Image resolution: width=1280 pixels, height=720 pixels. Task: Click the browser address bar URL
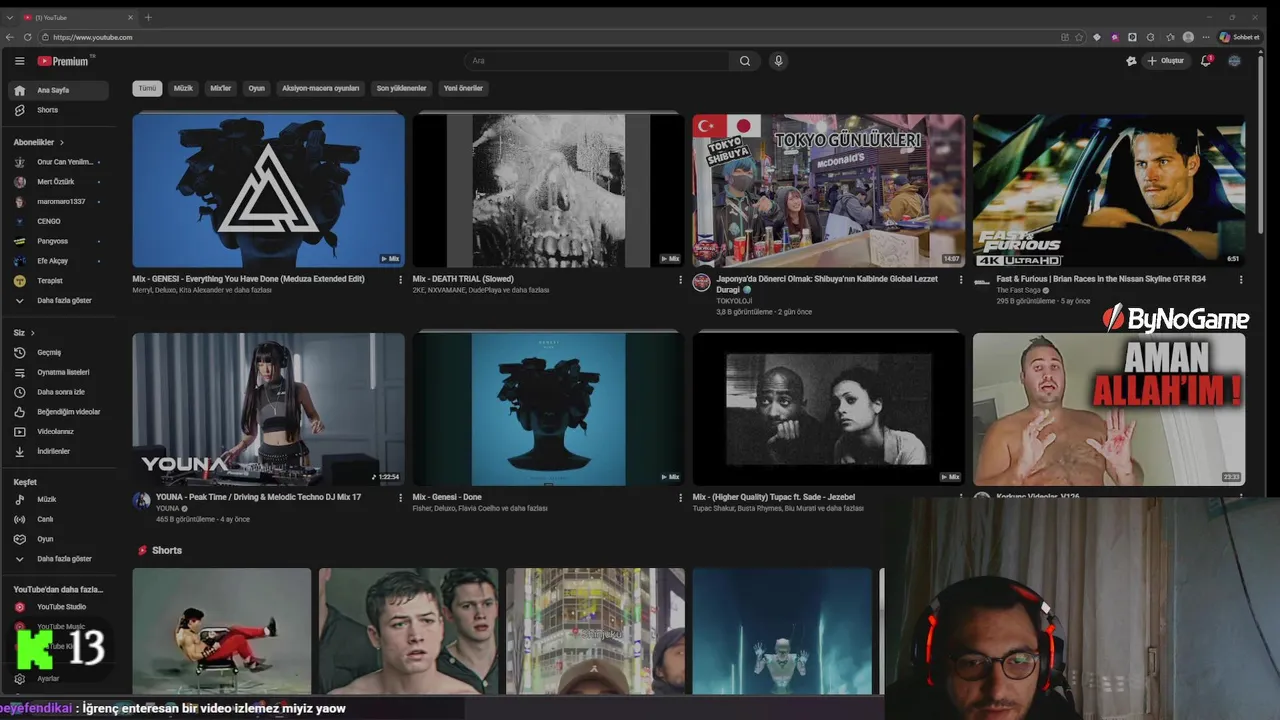tap(93, 37)
